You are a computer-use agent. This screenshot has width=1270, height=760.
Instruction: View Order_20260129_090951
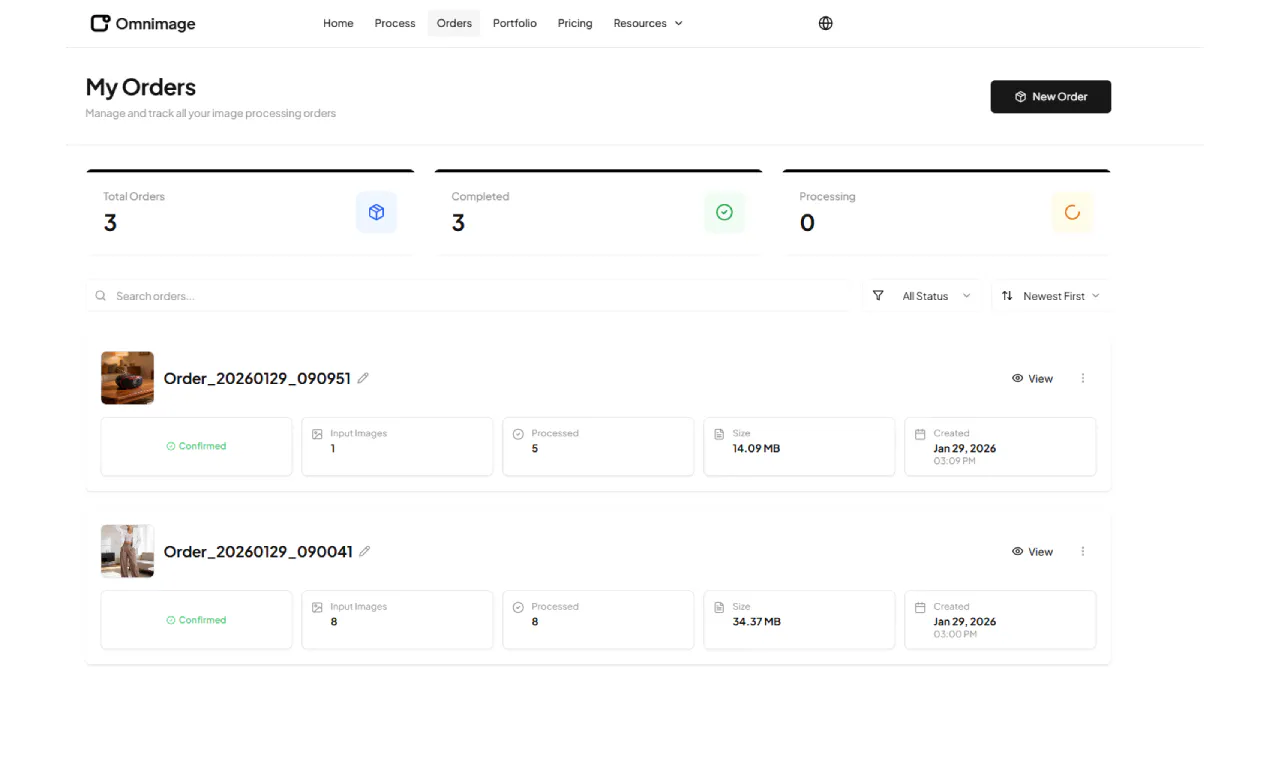point(1032,379)
